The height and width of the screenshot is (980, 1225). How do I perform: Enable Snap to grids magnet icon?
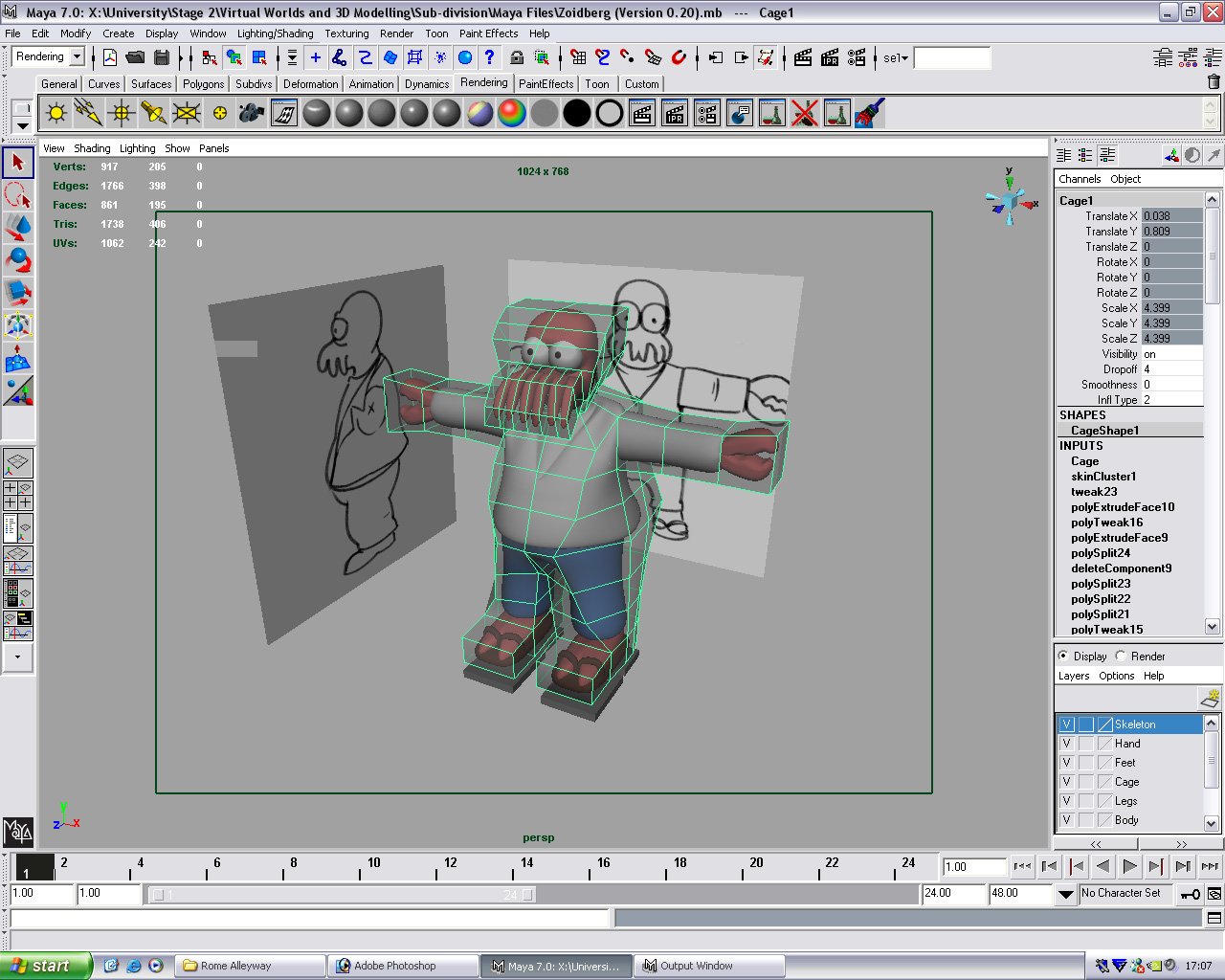point(579,57)
